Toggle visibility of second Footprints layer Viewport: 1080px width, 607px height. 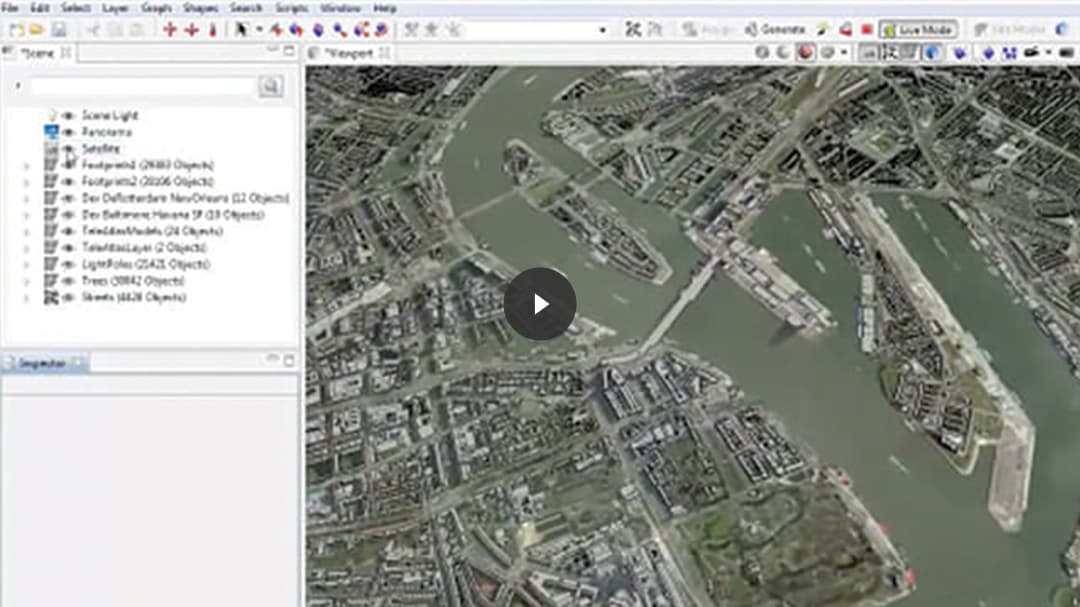click(68, 181)
